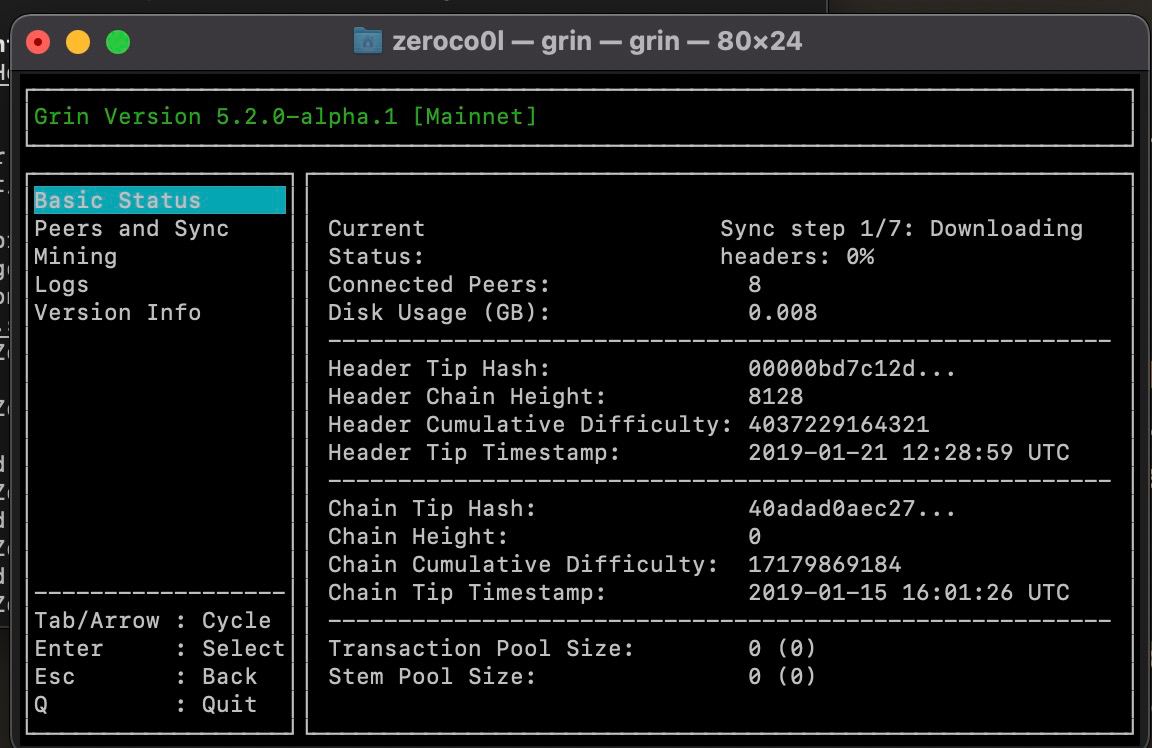Click the Header Chain Height label
Image resolution: width=1152 pixels, height=748 pixels.
pyautogui.click(x=467, y=396)
